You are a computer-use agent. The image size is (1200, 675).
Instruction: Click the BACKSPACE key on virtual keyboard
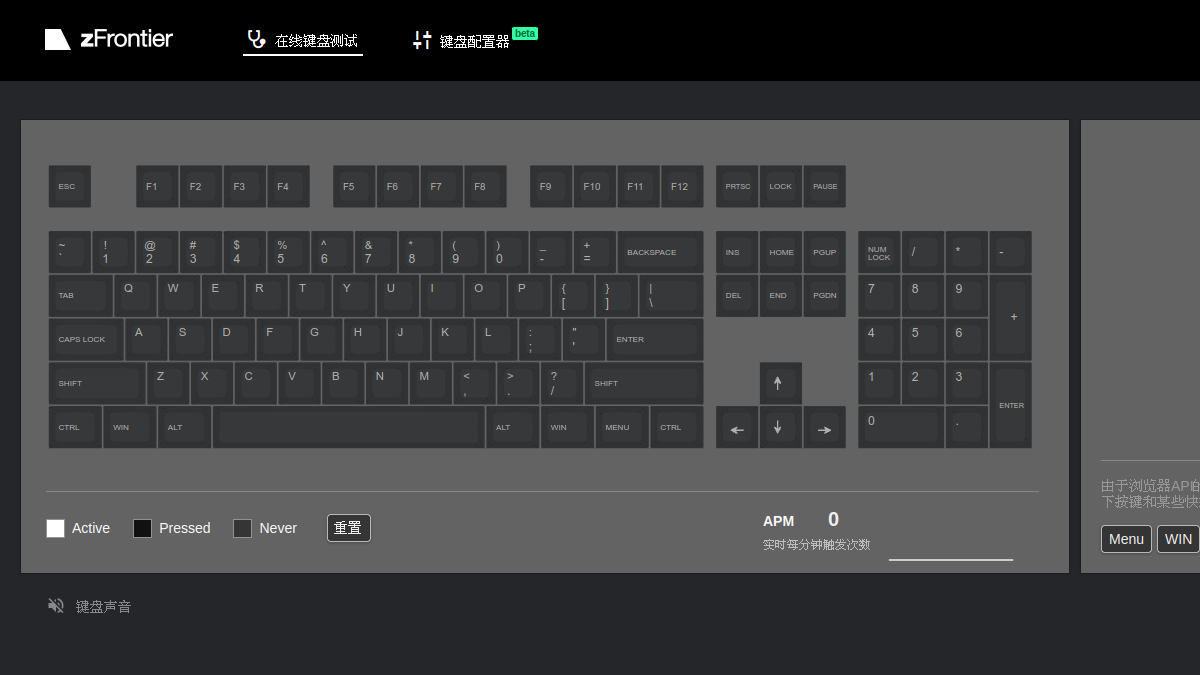660,252
